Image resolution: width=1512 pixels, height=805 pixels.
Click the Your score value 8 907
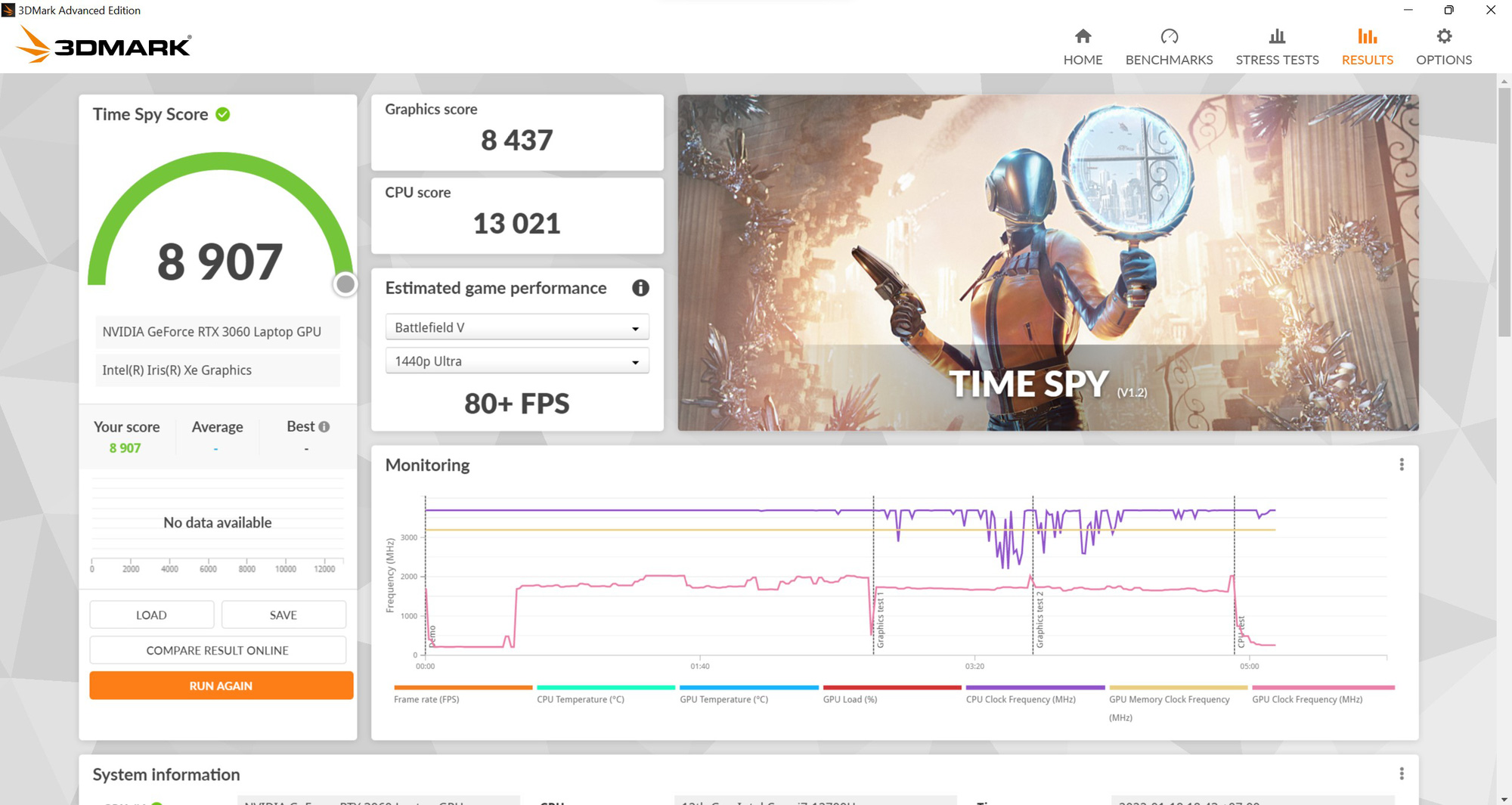[x=125, y=447]
